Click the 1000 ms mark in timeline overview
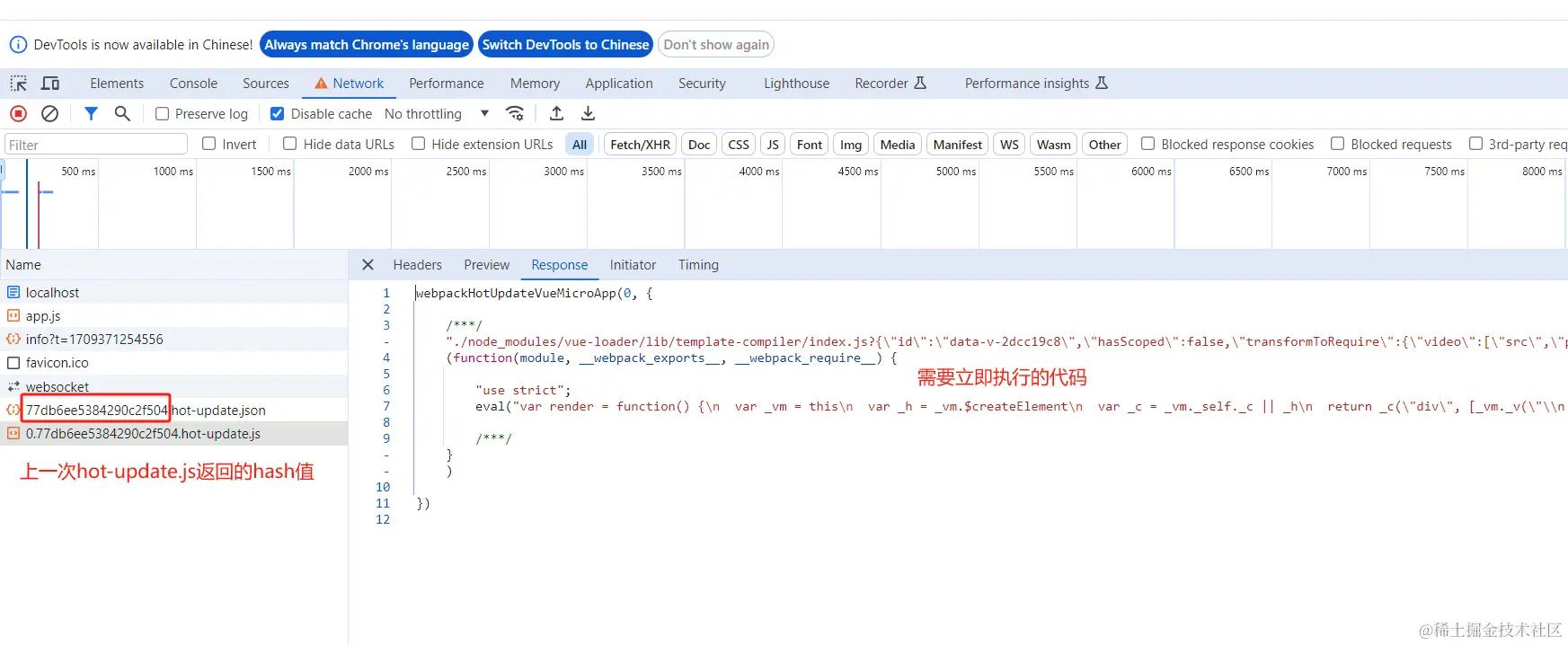Screen dimensions: 1568x645 pos(173,171)
